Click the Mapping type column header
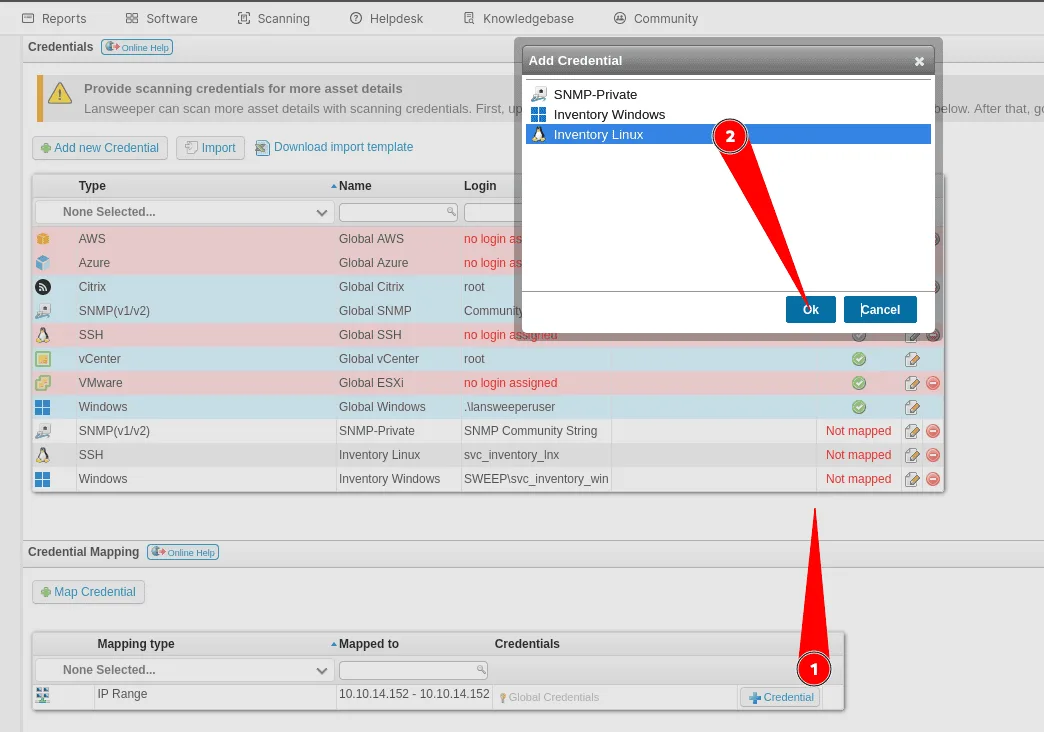The height and width of the screenshot is (732, 1044). (x=136, y=644)
